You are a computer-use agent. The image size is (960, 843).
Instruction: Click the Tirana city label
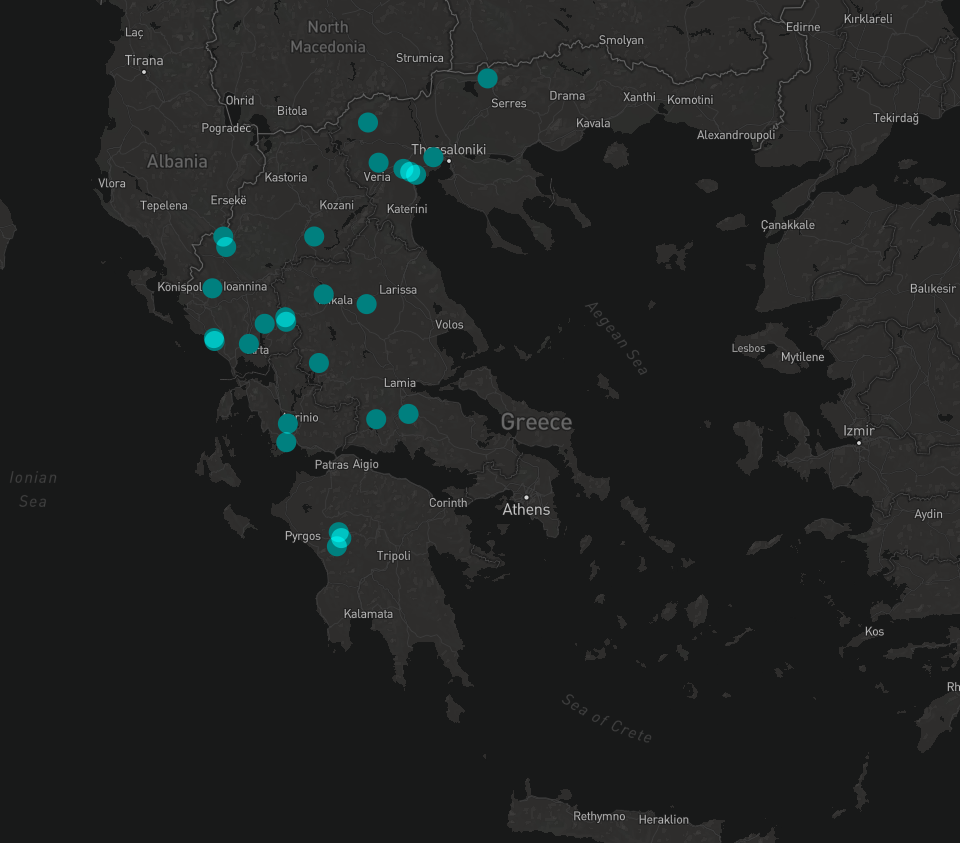[x=144, y=61]
